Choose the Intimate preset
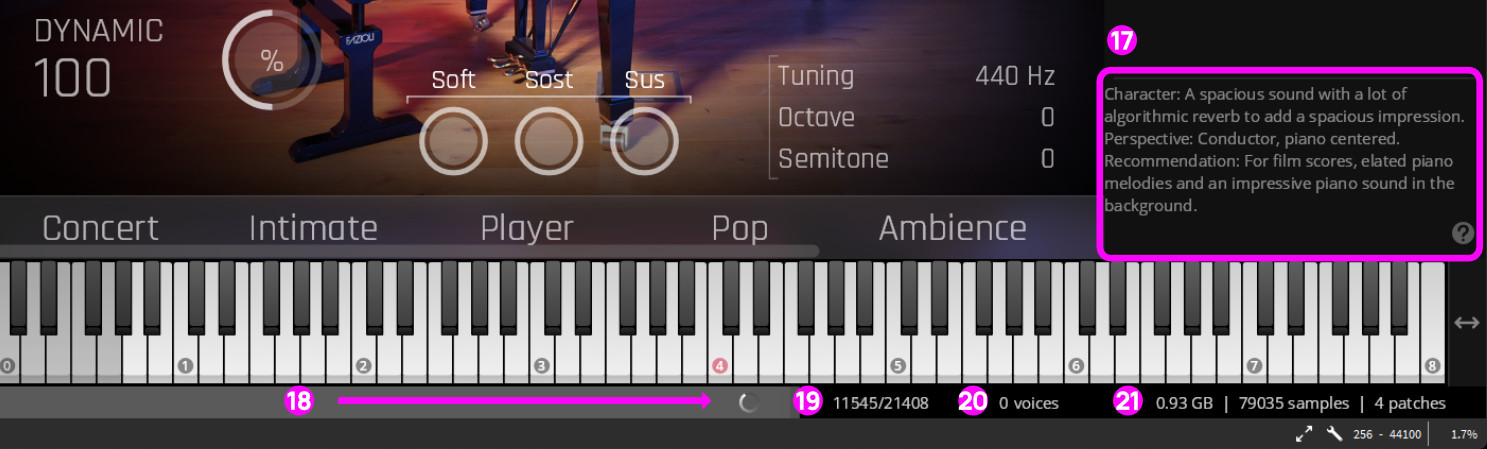This screenshot has height=449, width=1487. [313, 228]
